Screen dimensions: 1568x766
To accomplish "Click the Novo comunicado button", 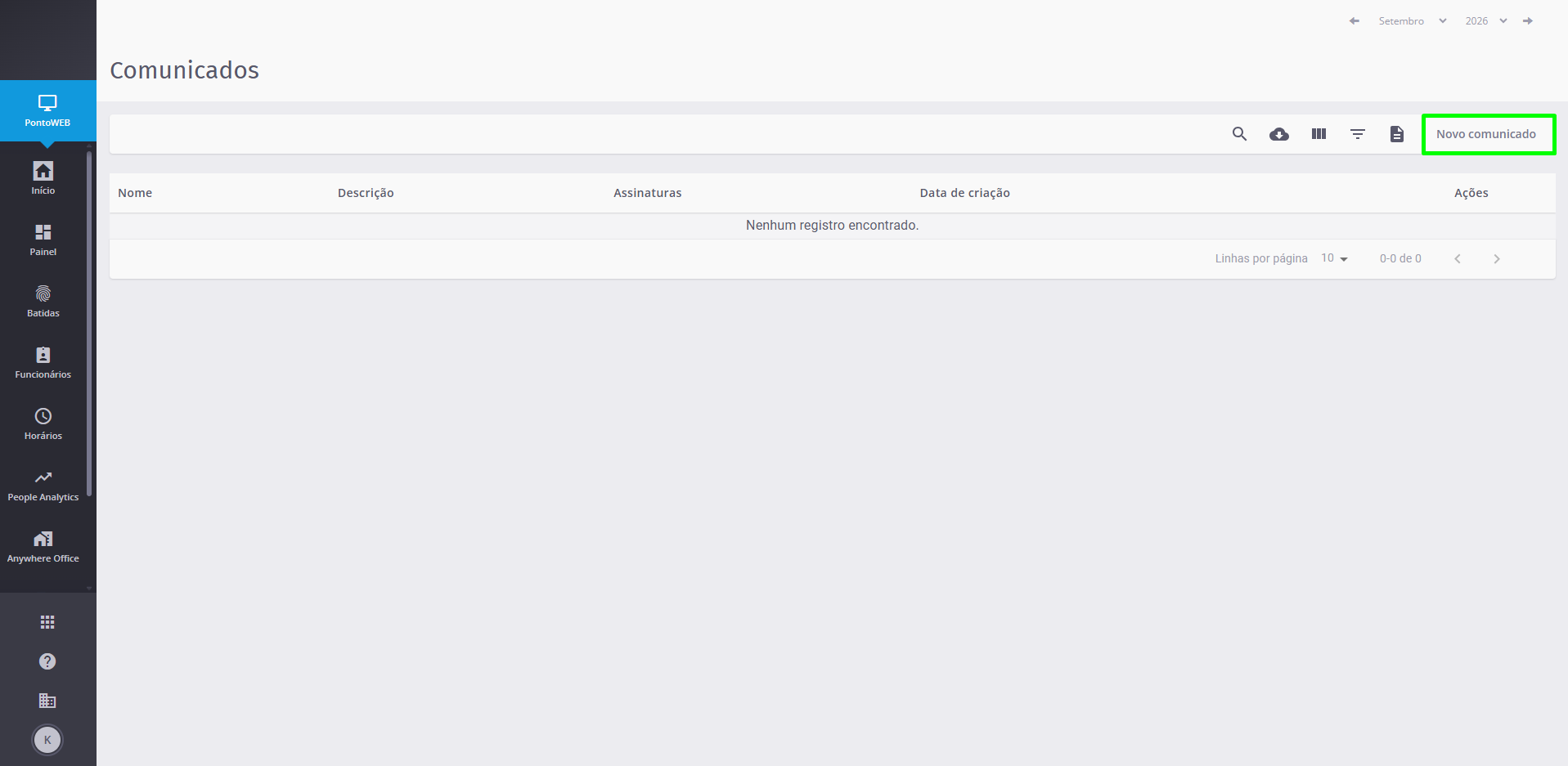I will 1488,134.
